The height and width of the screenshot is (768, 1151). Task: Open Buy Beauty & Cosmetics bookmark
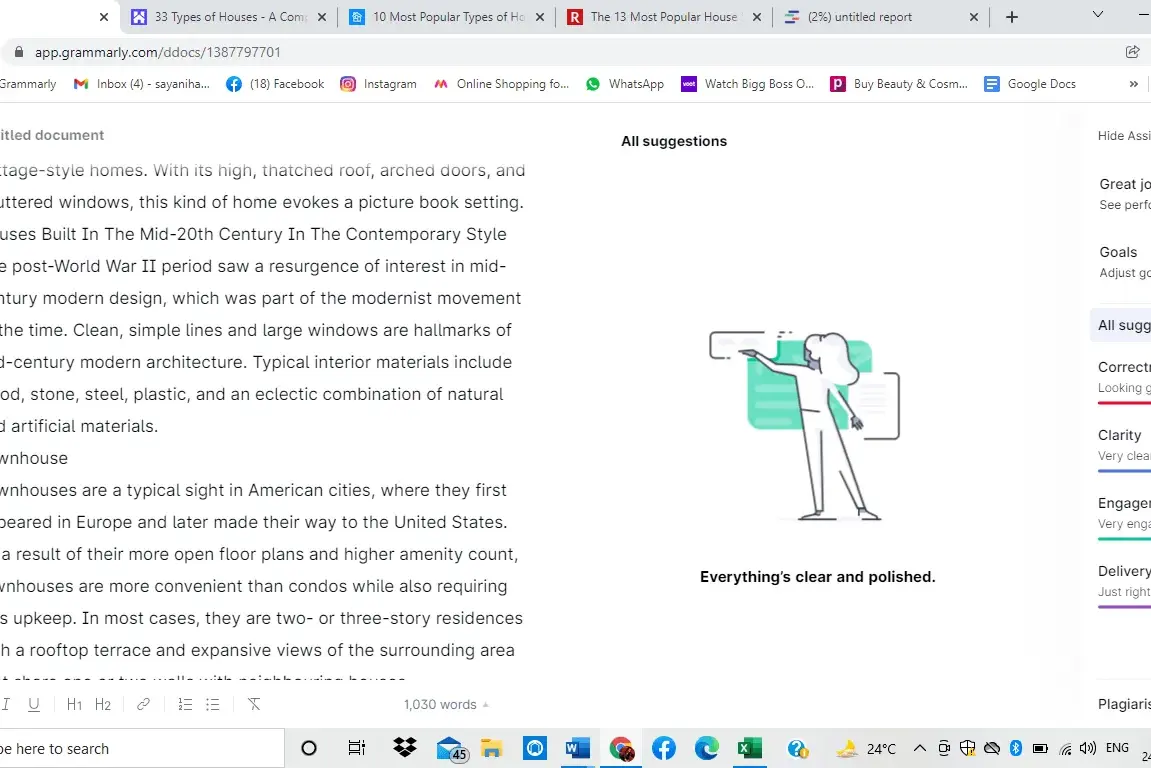click(x=899, y=84)
